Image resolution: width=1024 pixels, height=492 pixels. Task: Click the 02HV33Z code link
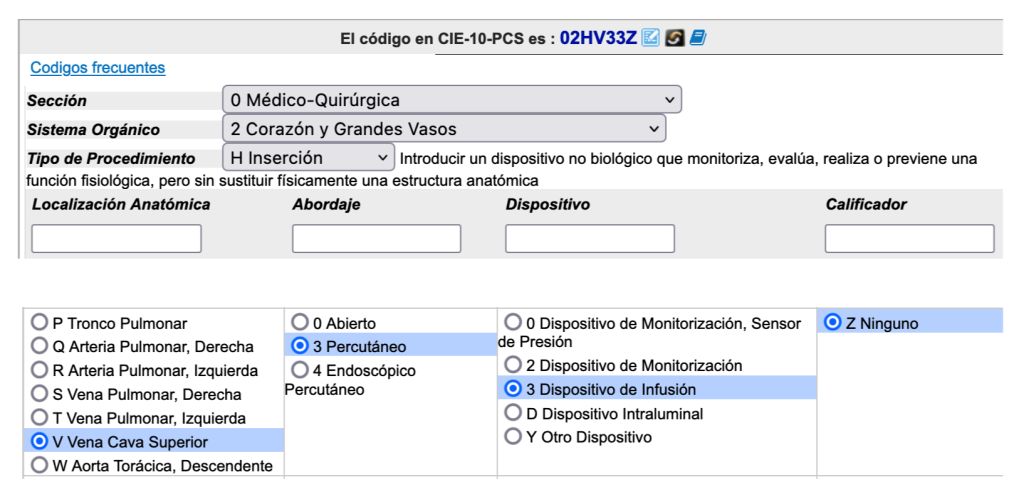pos(598,38)
